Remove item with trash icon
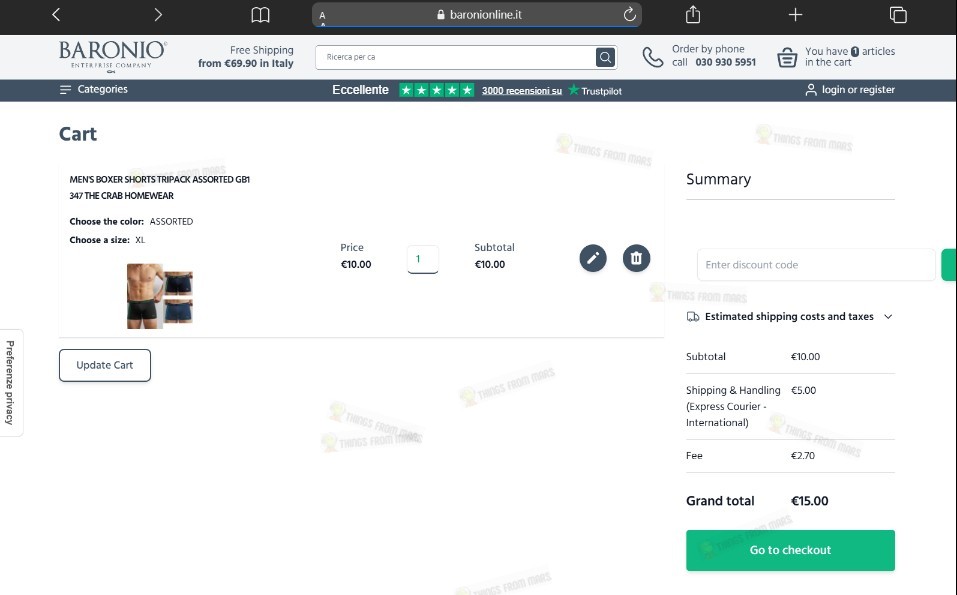Image resolution: width=957 pixels, height=595 pixels. 636,258
